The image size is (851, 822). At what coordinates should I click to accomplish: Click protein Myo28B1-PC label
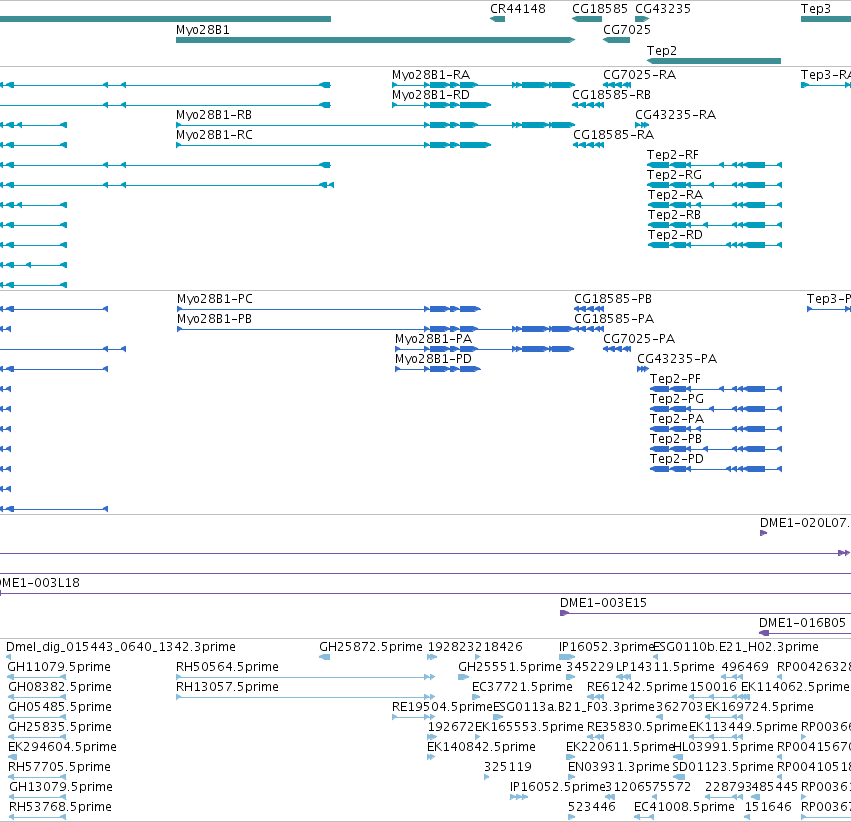click(214, 300)
